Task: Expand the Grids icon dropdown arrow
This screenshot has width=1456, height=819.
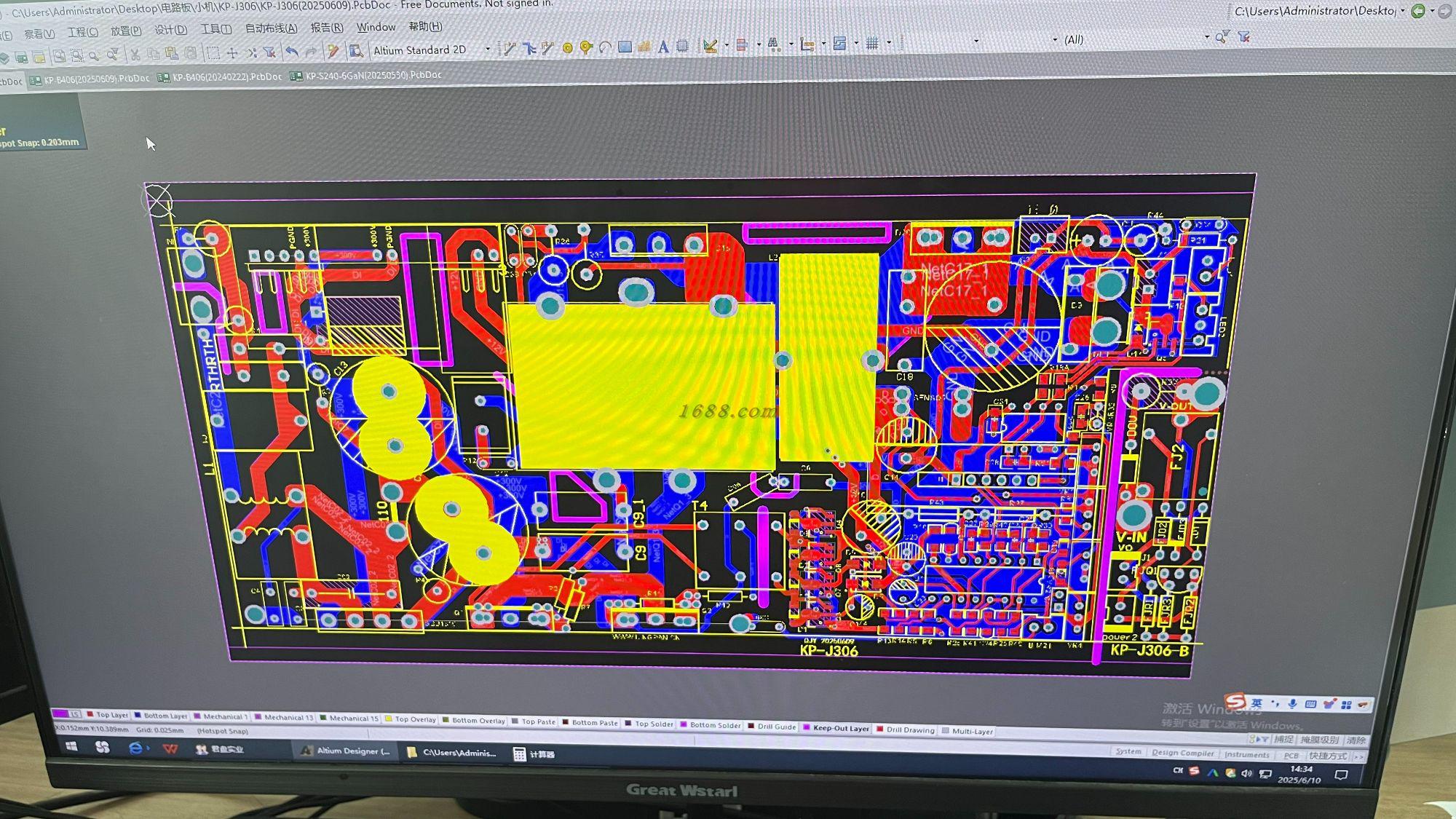Action: pos(888,43)
